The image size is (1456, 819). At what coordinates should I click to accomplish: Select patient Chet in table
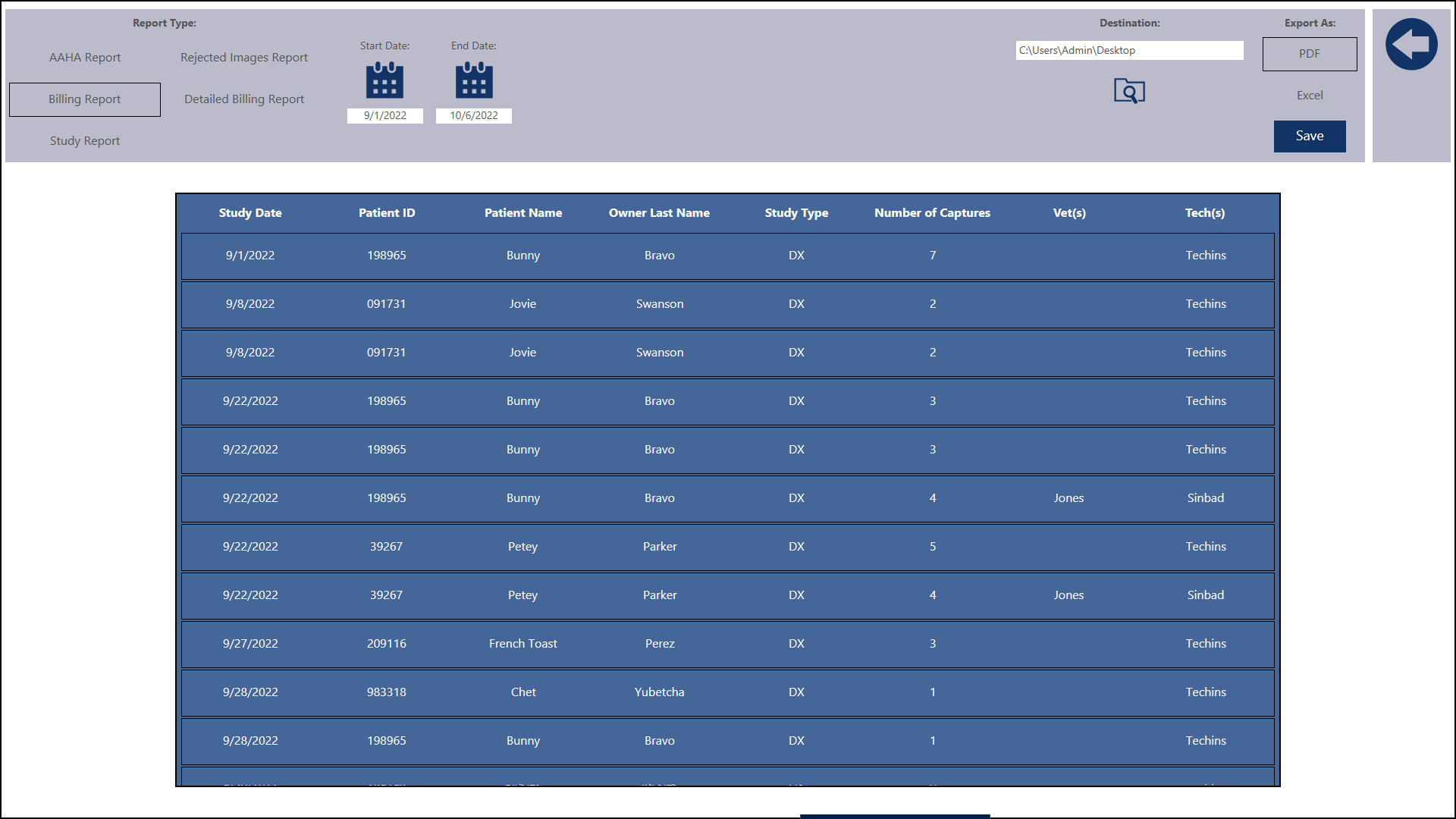[523, 692]
